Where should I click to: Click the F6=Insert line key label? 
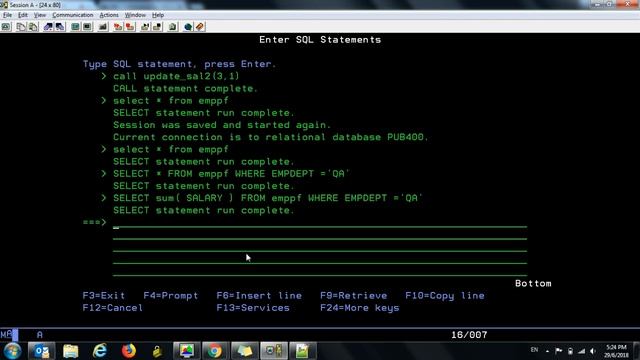click(259, 296)
